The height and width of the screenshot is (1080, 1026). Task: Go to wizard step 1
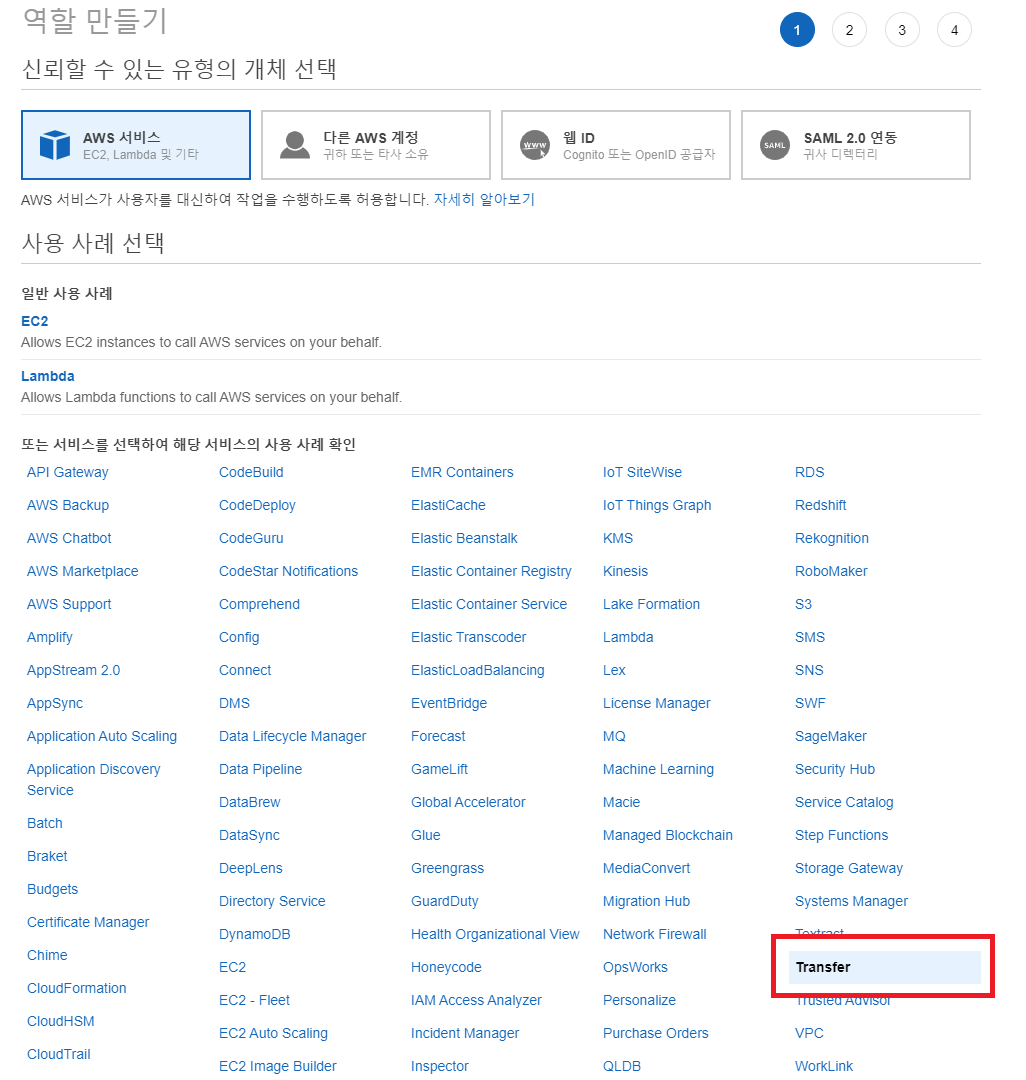tap(797, 30)
